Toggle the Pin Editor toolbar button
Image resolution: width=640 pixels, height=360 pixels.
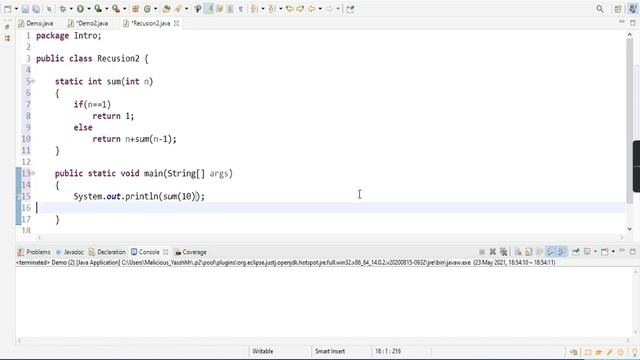pyautogui.click(x=350, y=9)
